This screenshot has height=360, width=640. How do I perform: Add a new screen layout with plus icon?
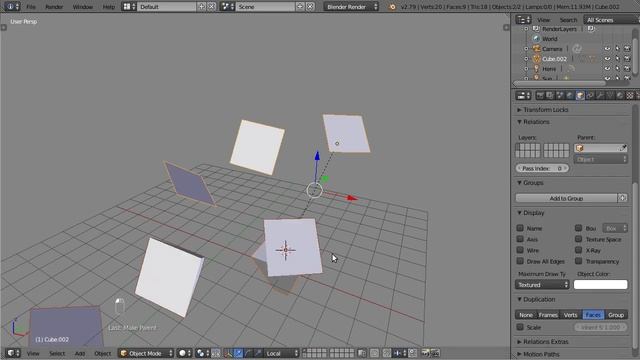point(202,7)
